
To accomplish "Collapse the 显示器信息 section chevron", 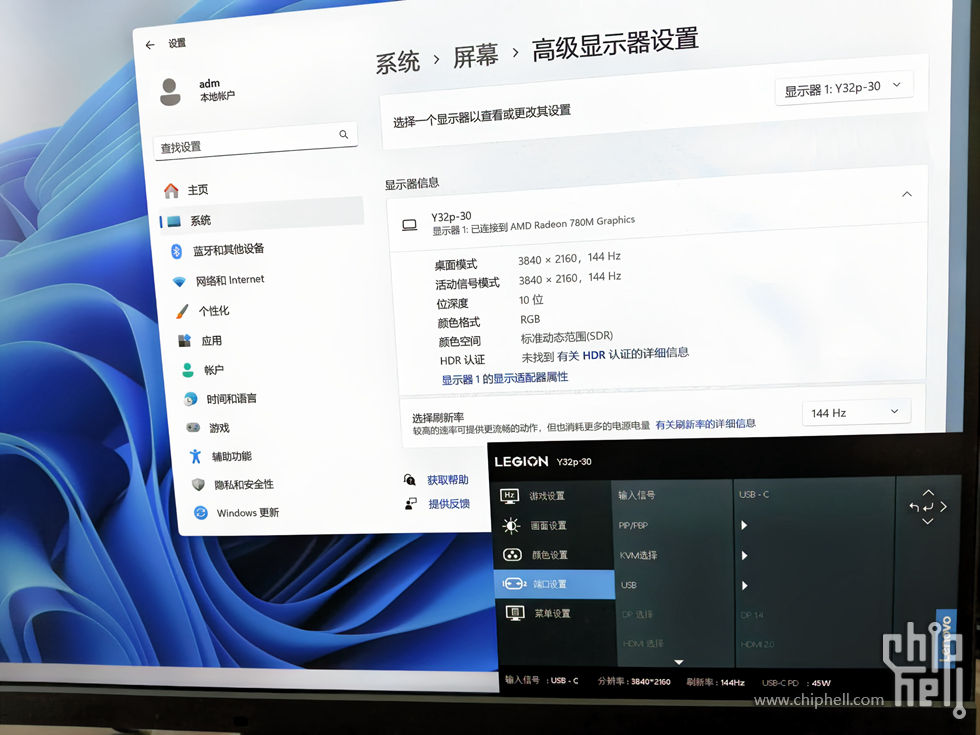I will point(907,194).
